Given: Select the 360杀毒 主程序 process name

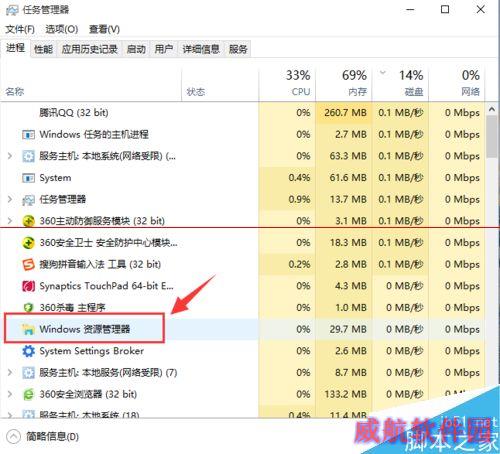Looking at the screenshot, I should [x=72, y=307].
